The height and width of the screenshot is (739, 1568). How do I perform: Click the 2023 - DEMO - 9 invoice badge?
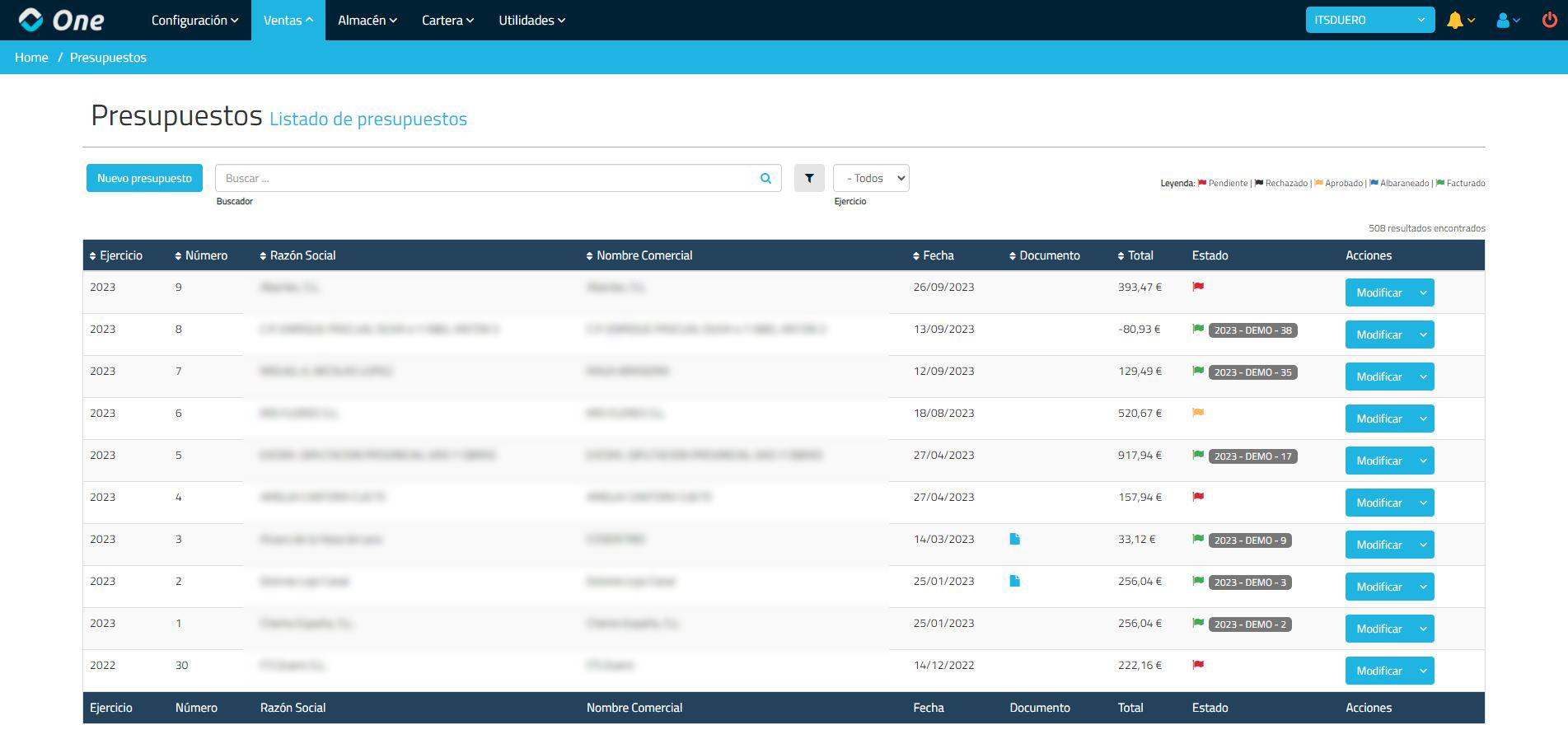coord(1250,540)
